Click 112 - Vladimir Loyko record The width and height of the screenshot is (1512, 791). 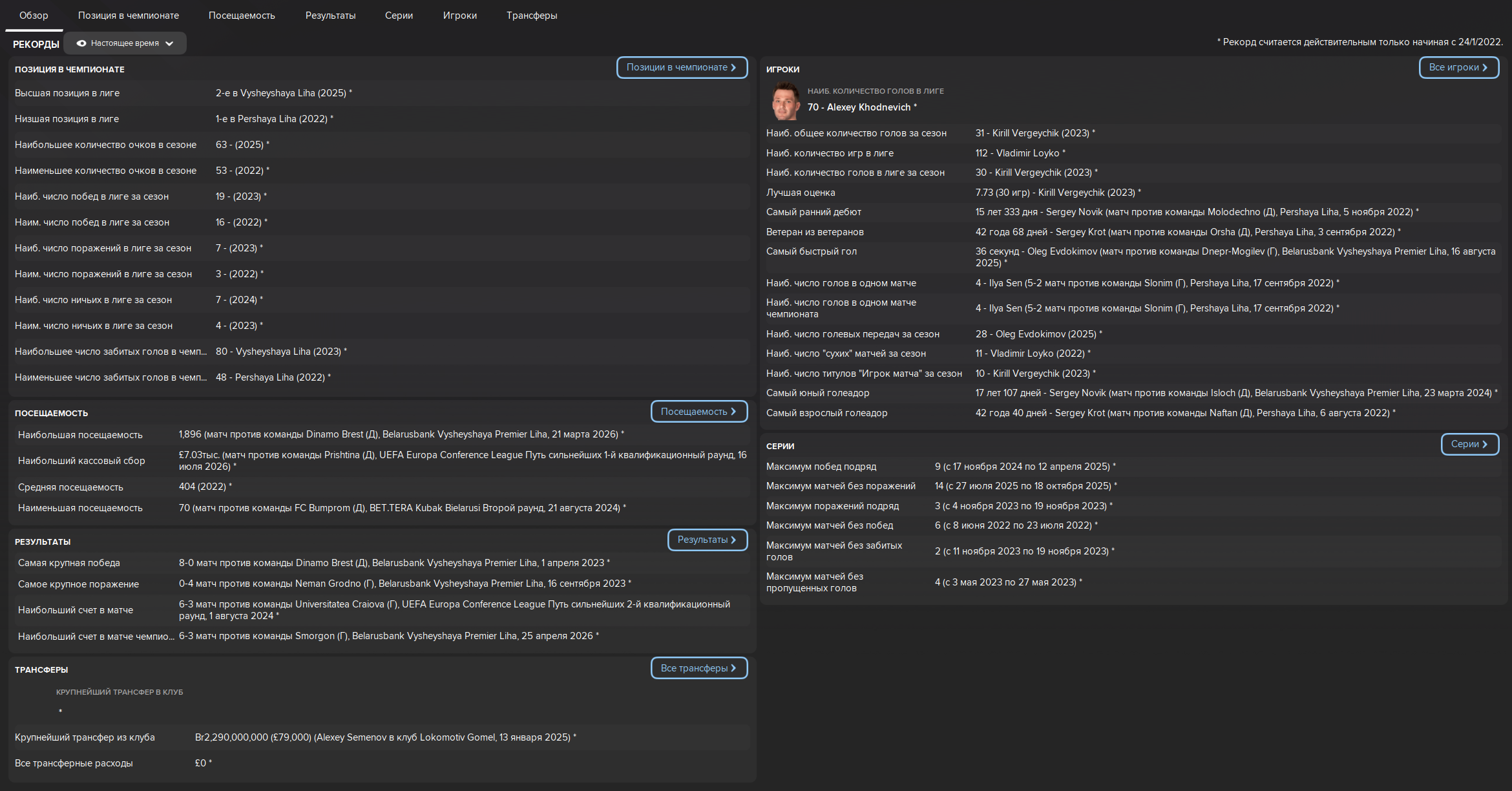[1020, 153]
